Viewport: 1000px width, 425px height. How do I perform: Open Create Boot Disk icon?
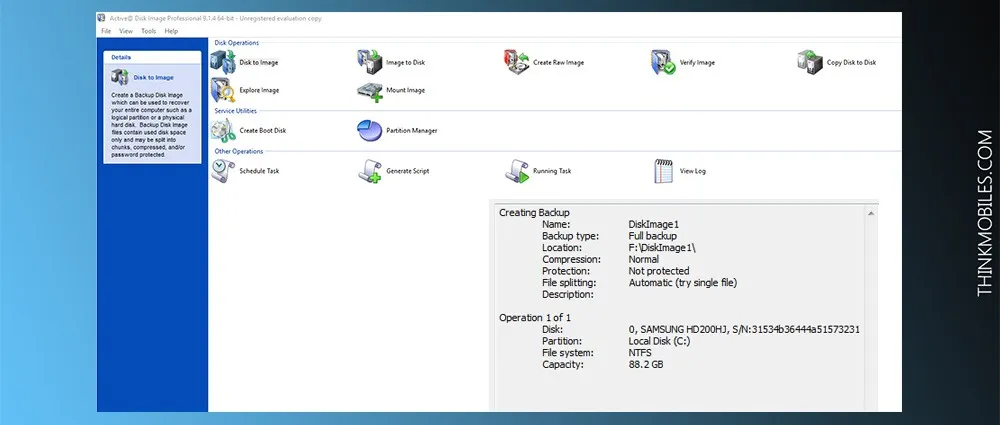click(x=223, y=130)
